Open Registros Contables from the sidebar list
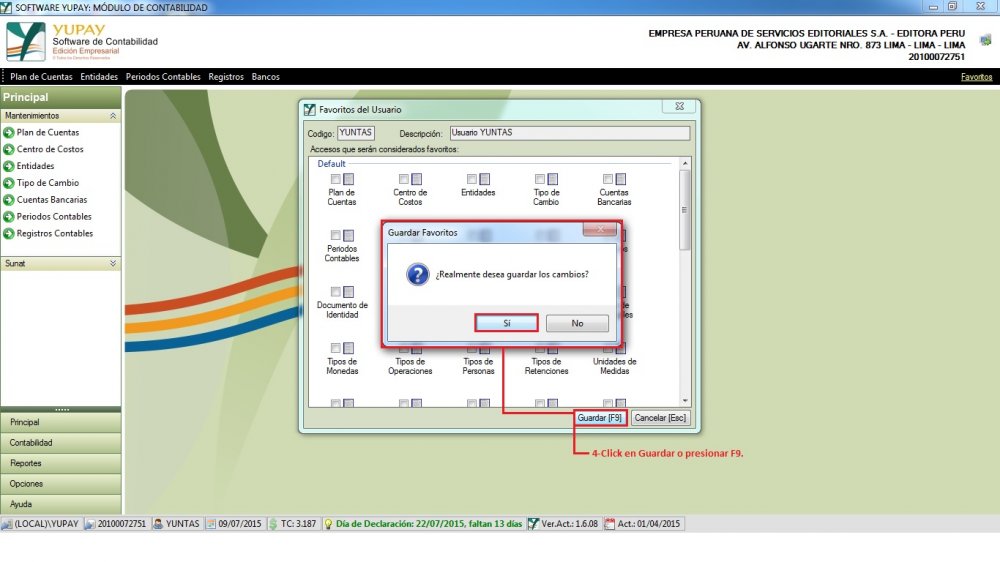Screen dimensions: 1000x562 pos(55,233)
